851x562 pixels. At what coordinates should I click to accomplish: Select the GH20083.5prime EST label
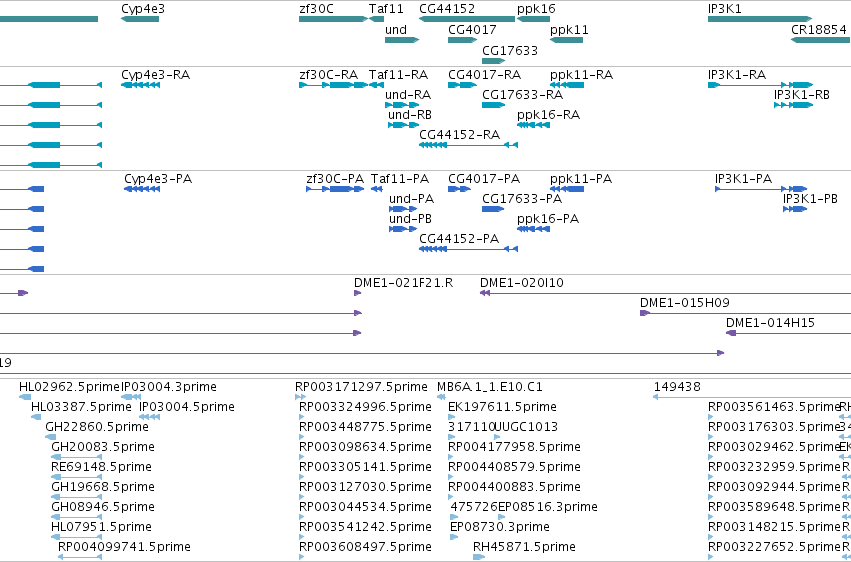click(103, 447)
